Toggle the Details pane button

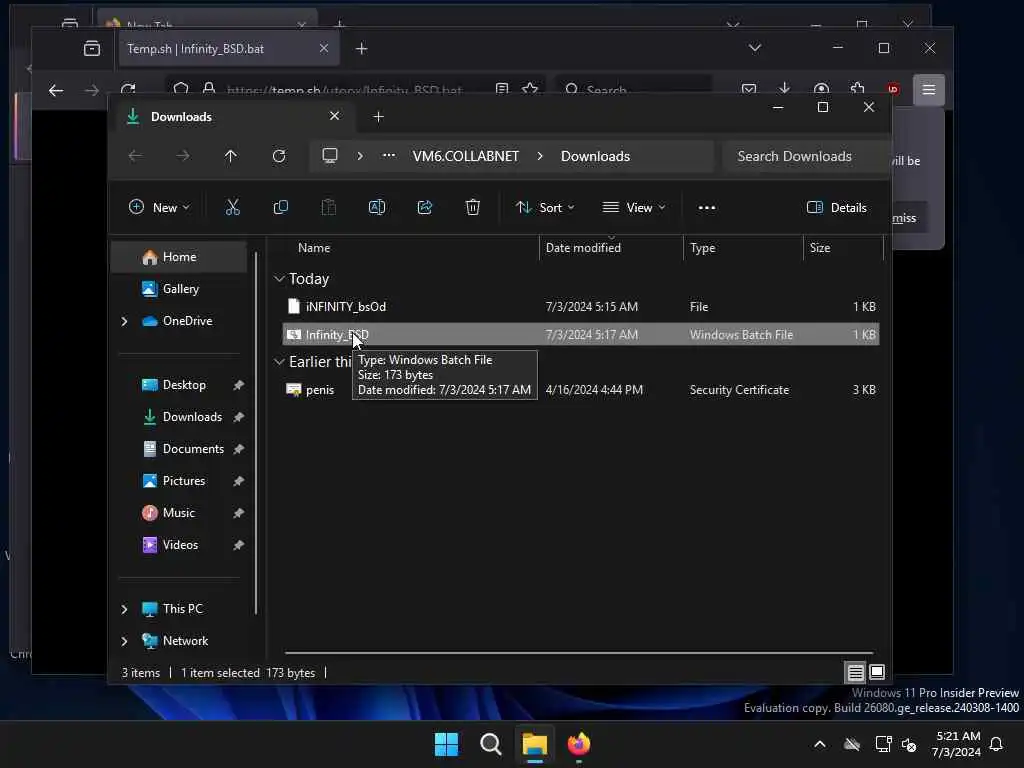(837, 208)
